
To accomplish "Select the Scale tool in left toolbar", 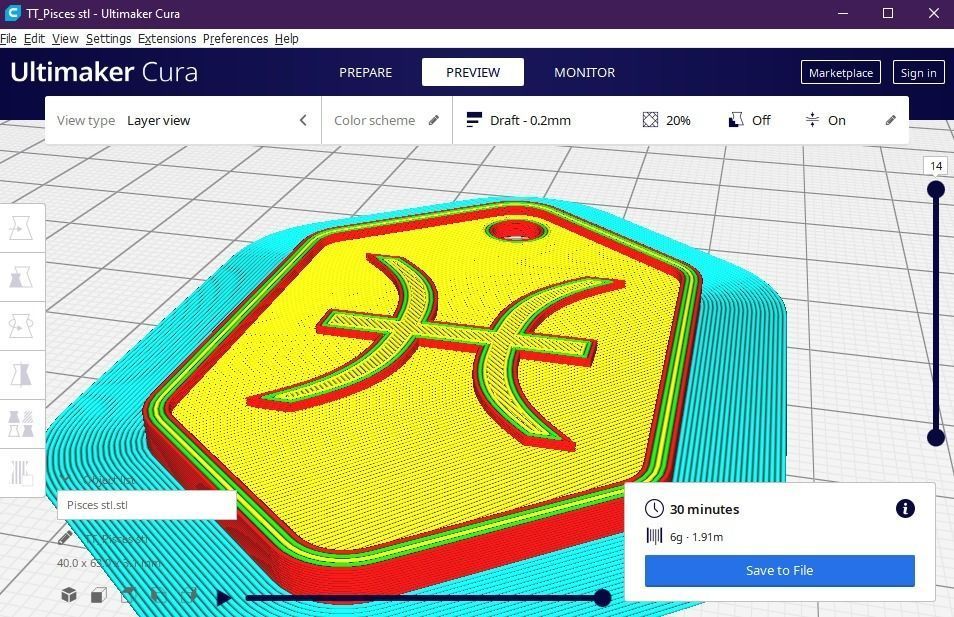I will click(x=21, y=277).
